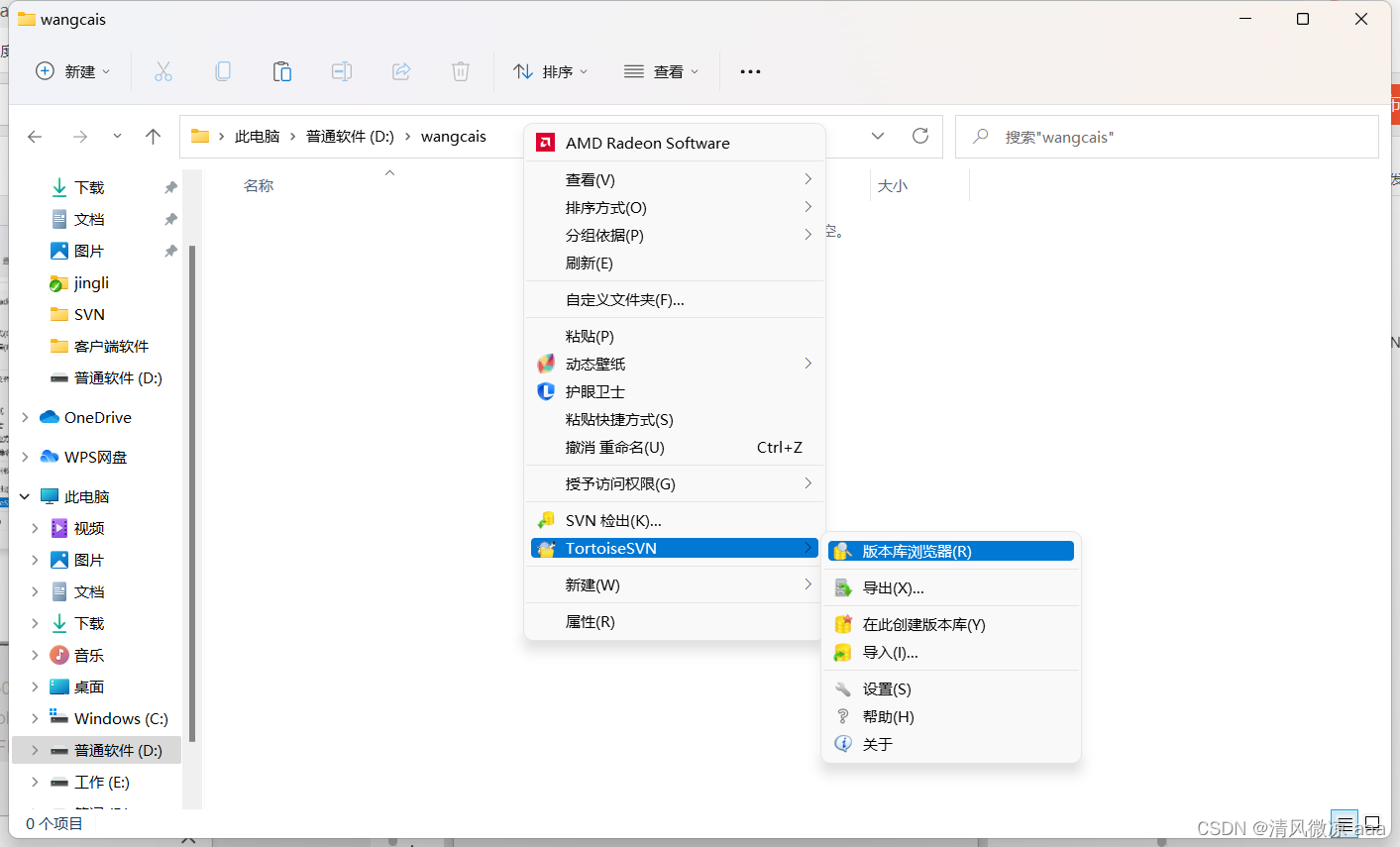Click the Rename toolbar icon
The height and width of the screenshot is (847, 1400).
click(x=342, y=71)
